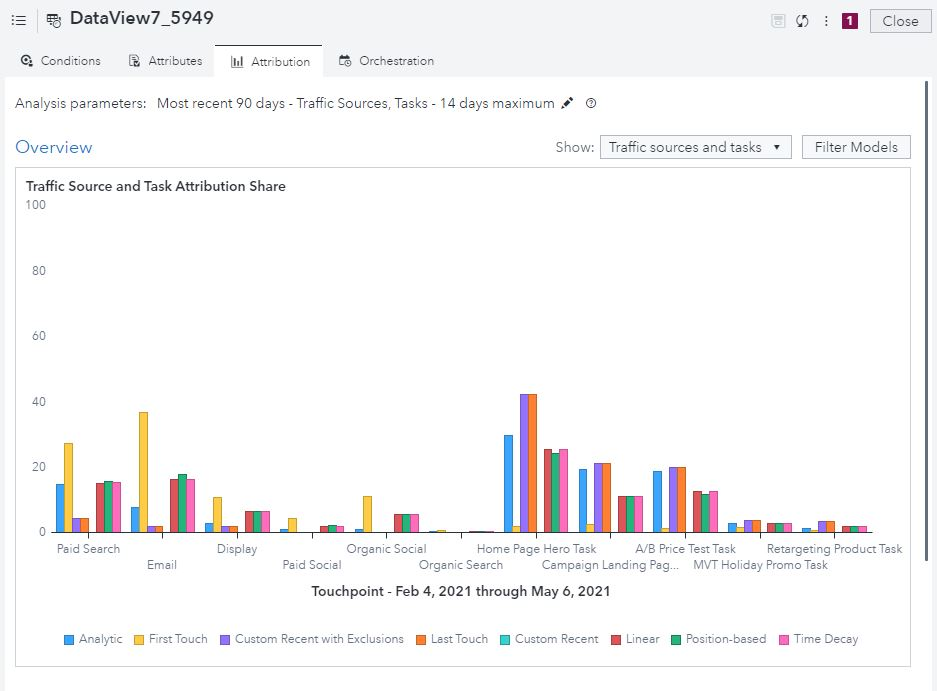Image resolution: width=937 pixels, height=691 pixels.
Task: Click the notification badge showing 1
Action: point(850,21)
